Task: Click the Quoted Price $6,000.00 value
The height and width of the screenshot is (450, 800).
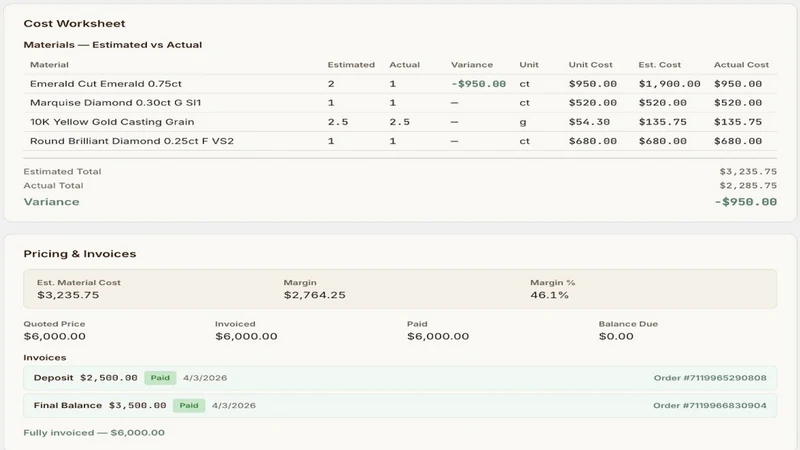Action: click(55, 336)
